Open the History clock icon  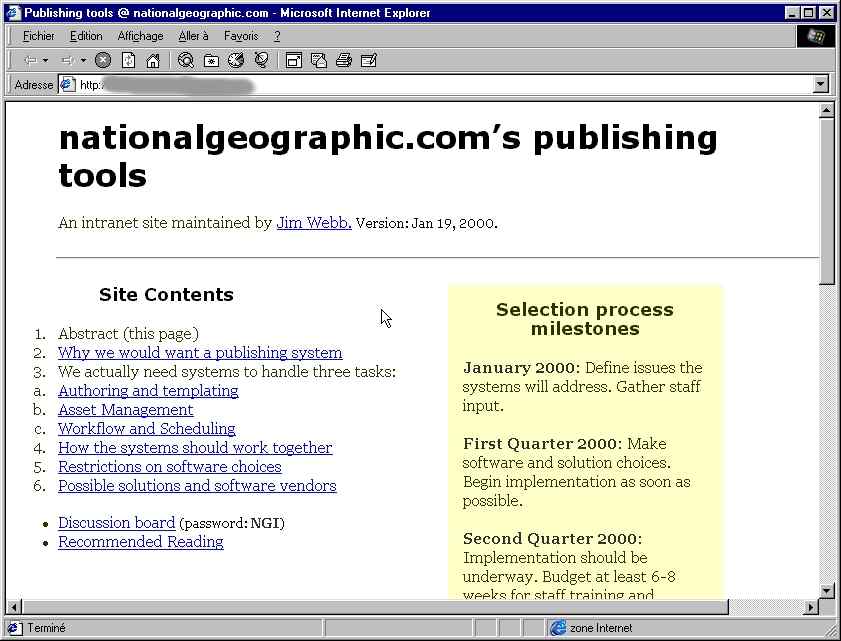click(x=236, y=60)
